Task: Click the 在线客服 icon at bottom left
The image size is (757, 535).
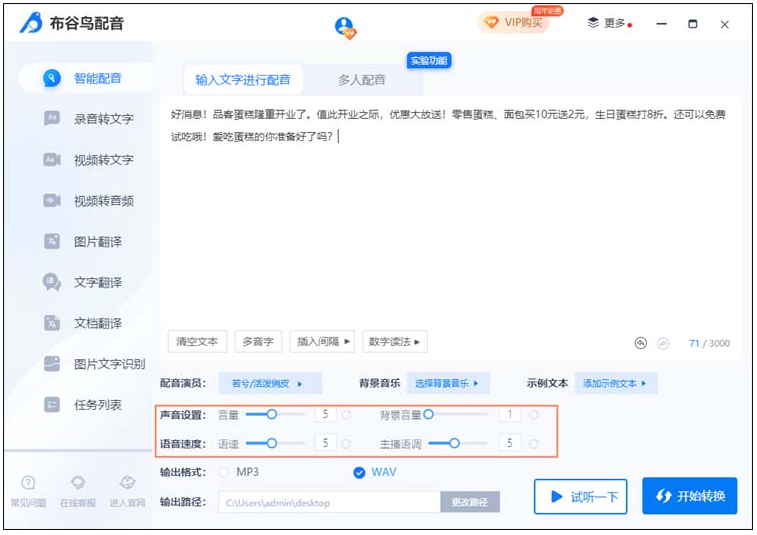Action: tap(78, 484)
